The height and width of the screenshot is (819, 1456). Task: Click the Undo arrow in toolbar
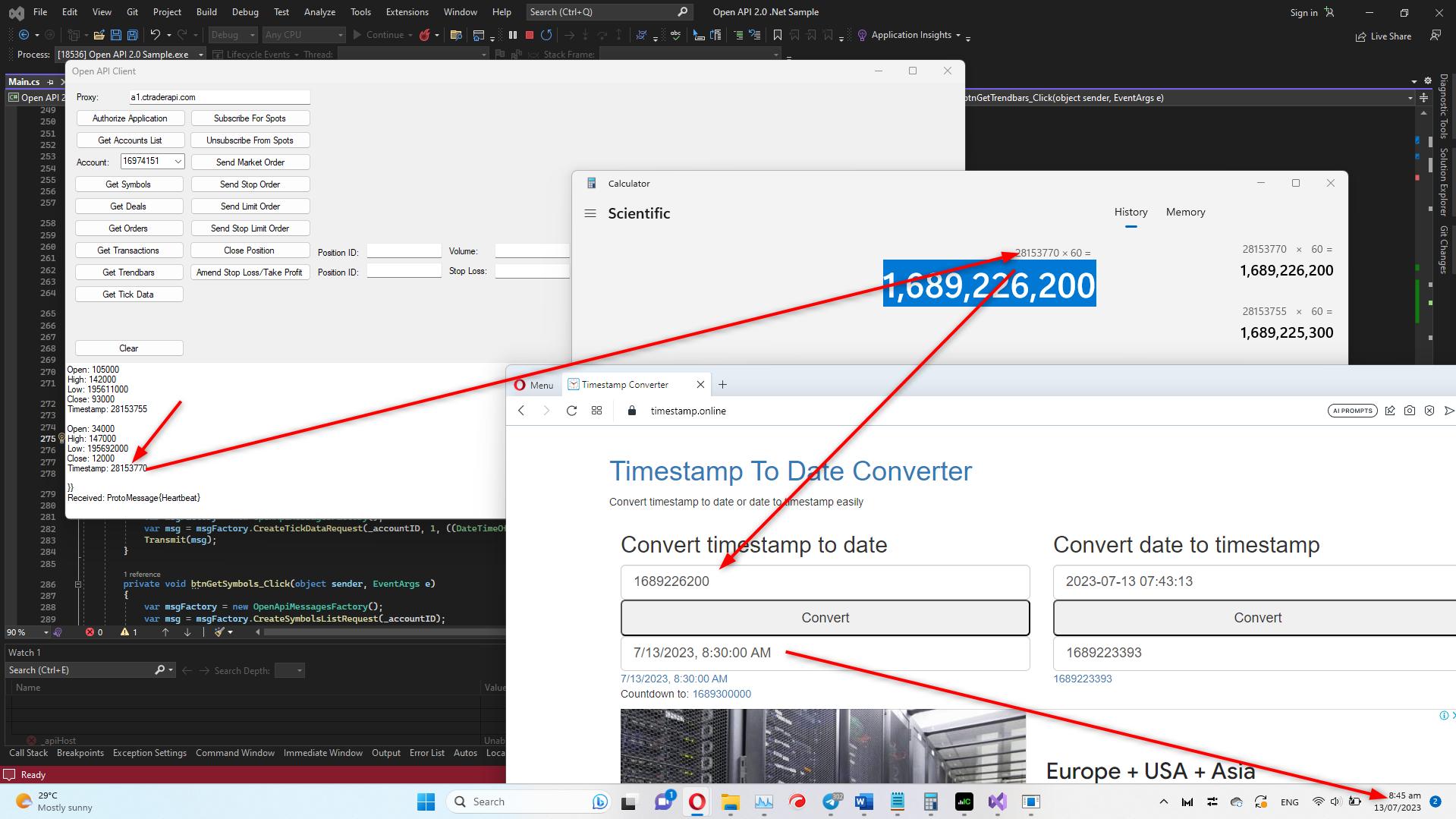155,35
